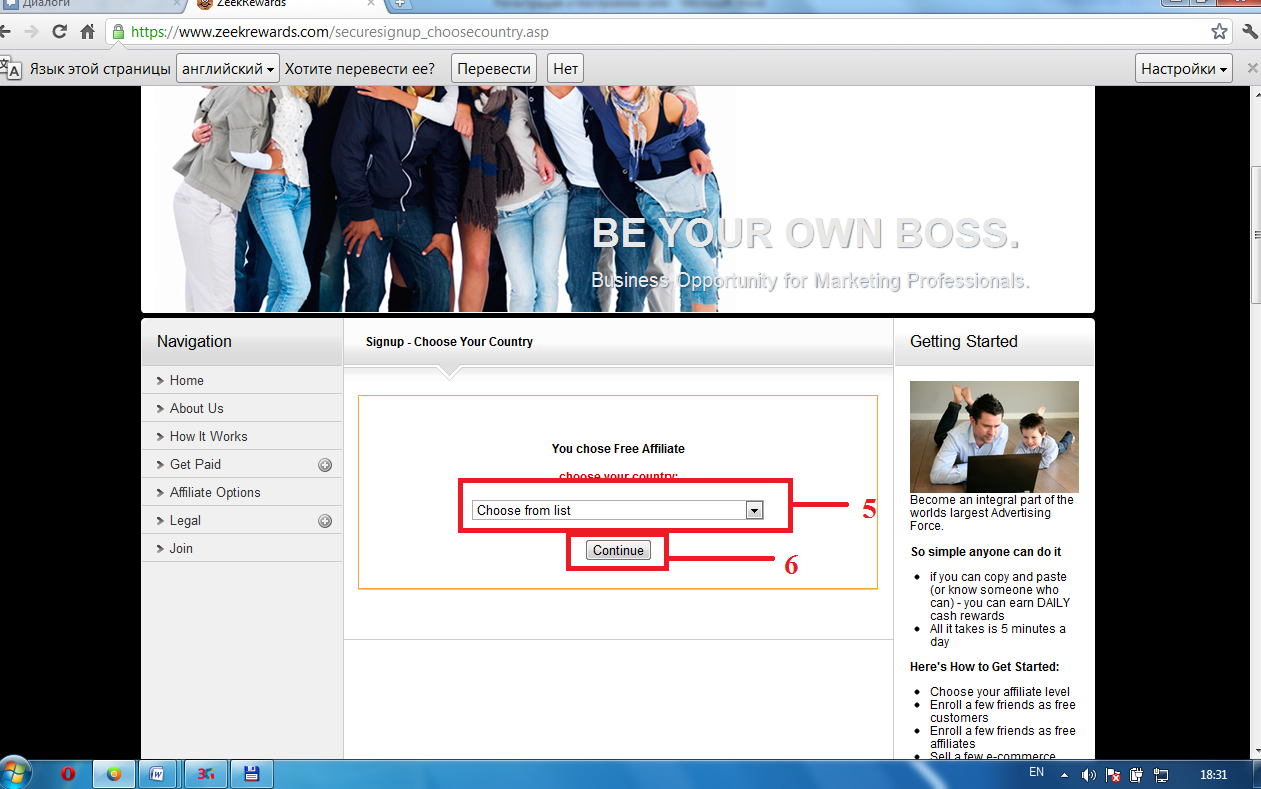Open the 3G modem app in the taskbar
This screenshot has width=1261, height=789.
pyautogui.click(x=205, y=774)
